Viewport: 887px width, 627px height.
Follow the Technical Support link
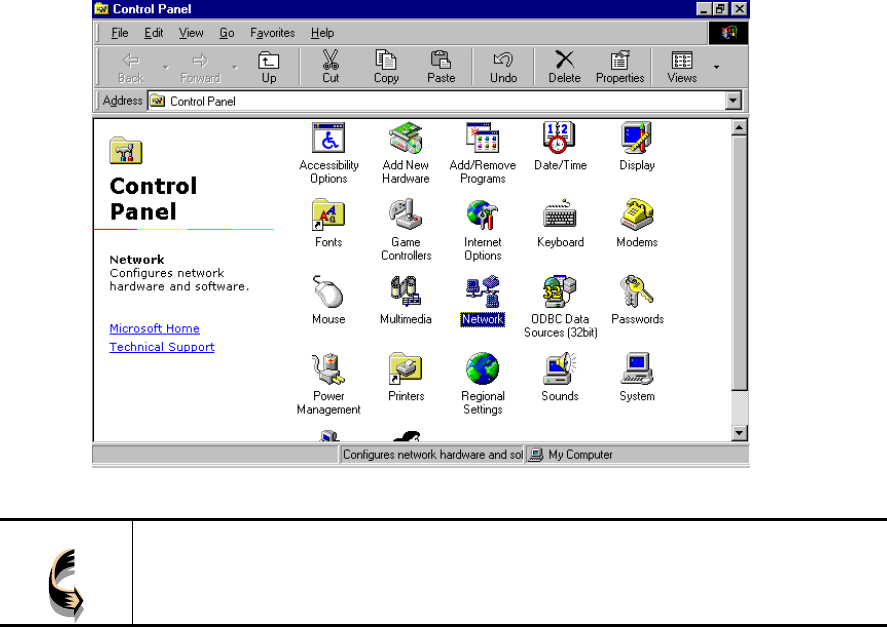tap(162, 347)
